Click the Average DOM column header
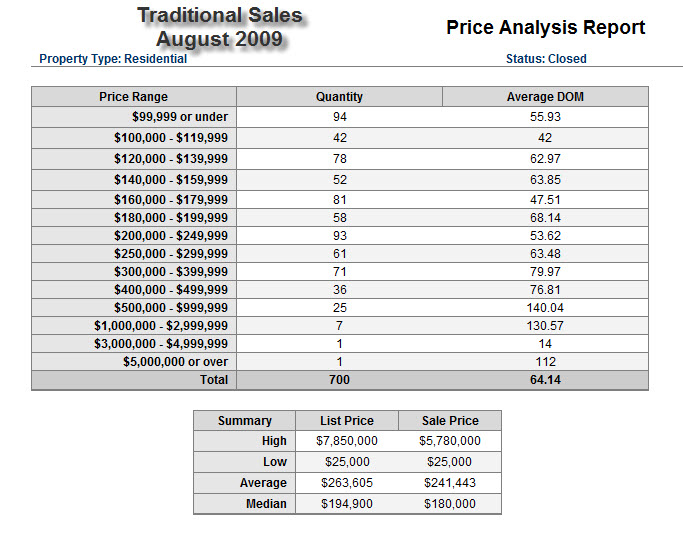Image resolution: width=683 pixels, height=537 pixels. [x=545, y=97]
